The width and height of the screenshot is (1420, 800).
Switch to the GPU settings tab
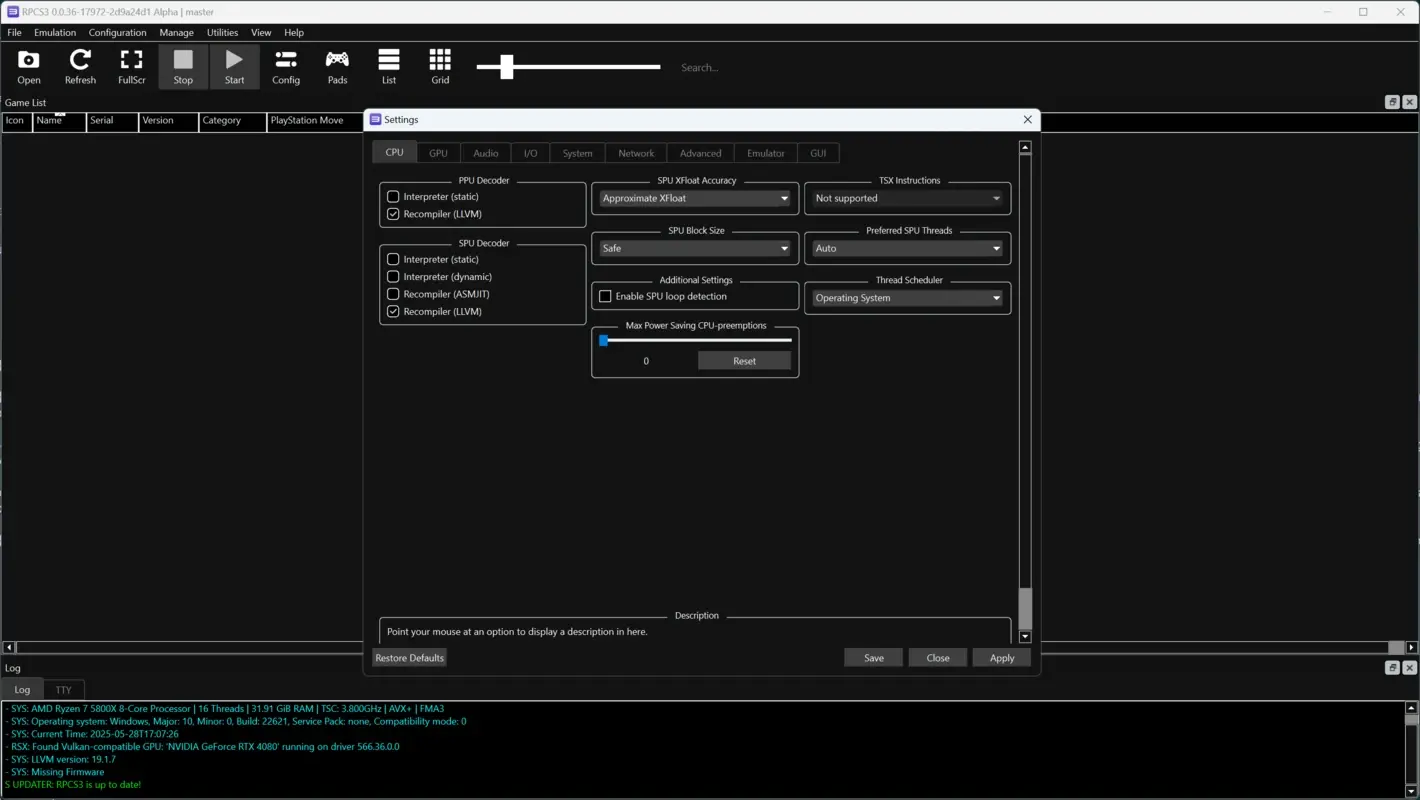(438, 152)
